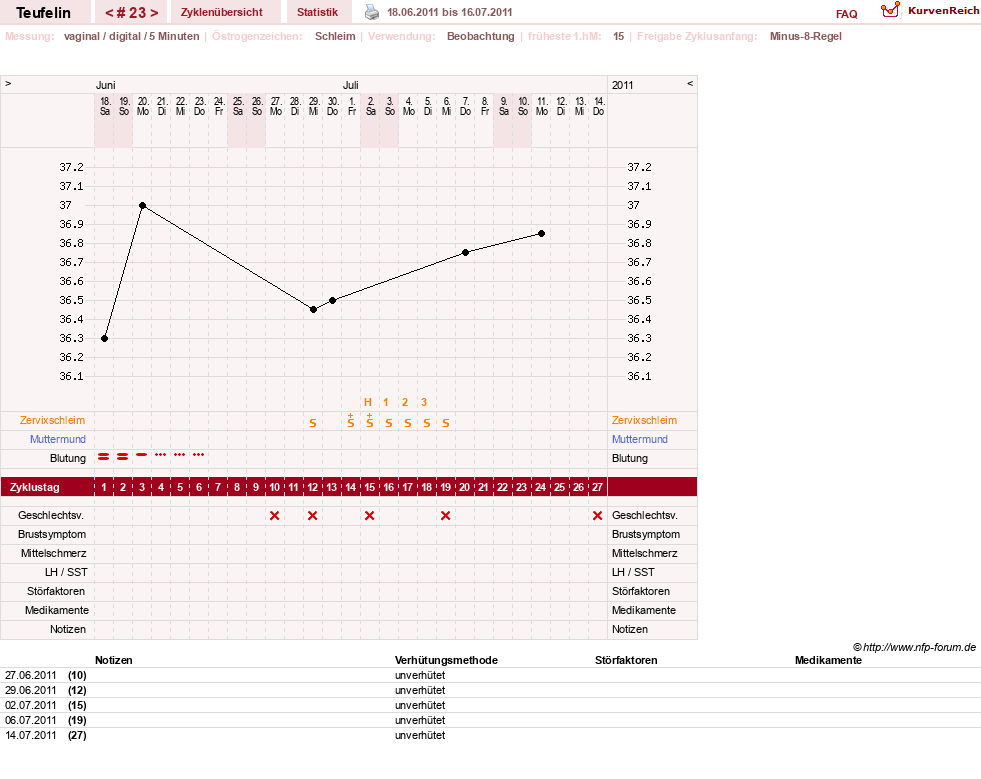Click intercourse X mark on cycle day 15
981x779 pixels.
point(369,516)
